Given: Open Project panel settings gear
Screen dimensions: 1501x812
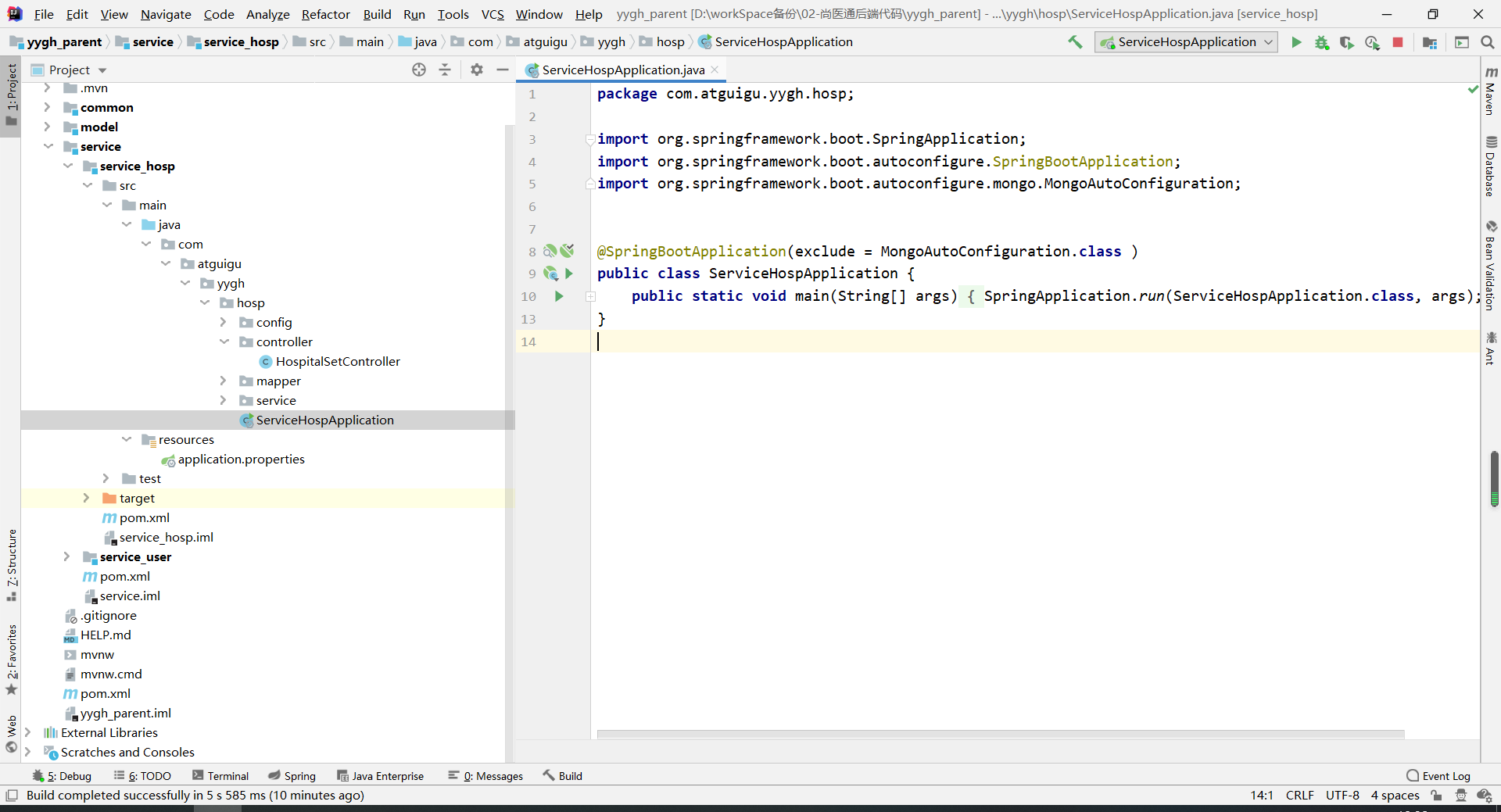Looking at the screenshot, I should (x=477, y=70).
